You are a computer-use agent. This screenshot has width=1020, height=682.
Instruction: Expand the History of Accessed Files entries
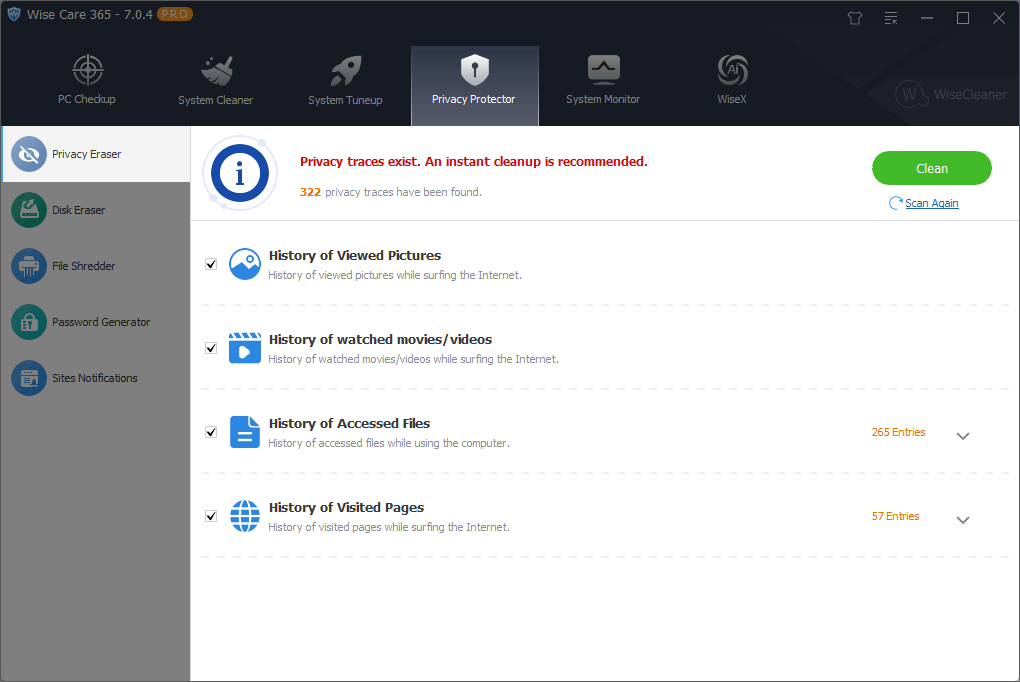point(963,436)
